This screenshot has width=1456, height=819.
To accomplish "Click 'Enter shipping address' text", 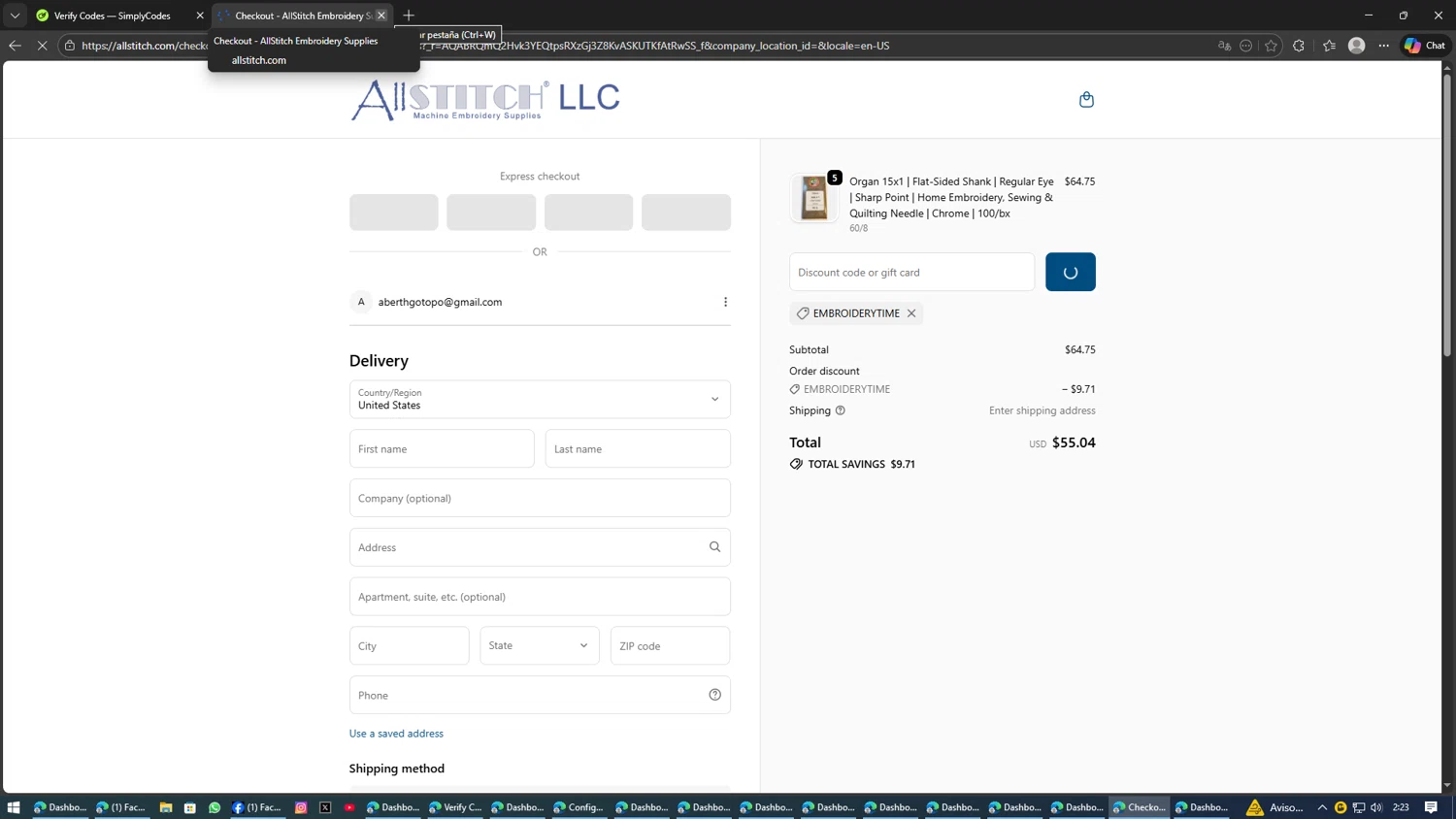I will tap(1042, 410).
